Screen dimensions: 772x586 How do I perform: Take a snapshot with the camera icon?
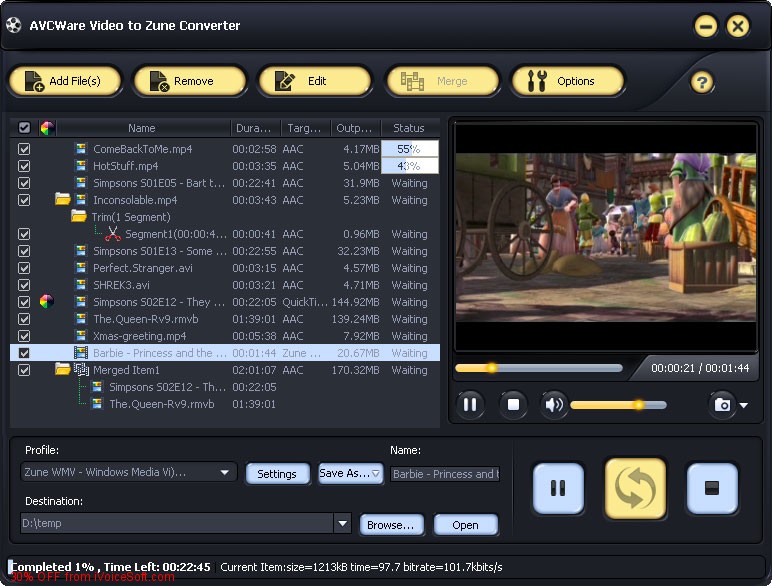(722, 405)
